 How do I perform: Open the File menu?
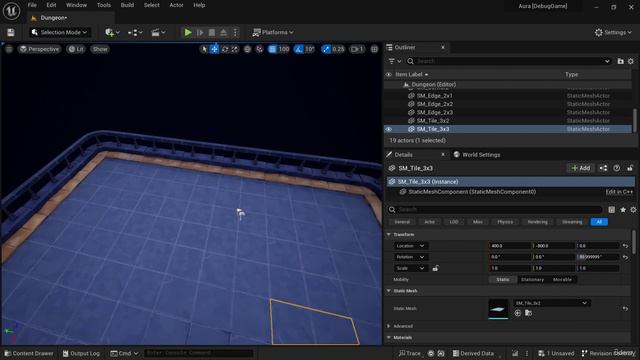click(x=32, y=5)
